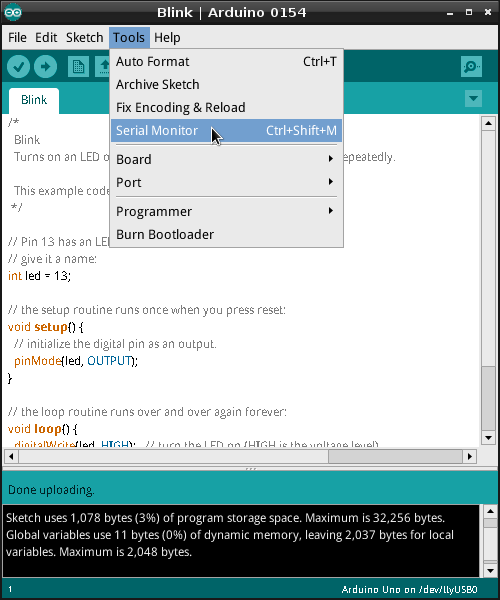Image resolution: width=500 pixels, height=600 pixels.
Task: Maximize the Arduino window
Action: click(469, 12)
